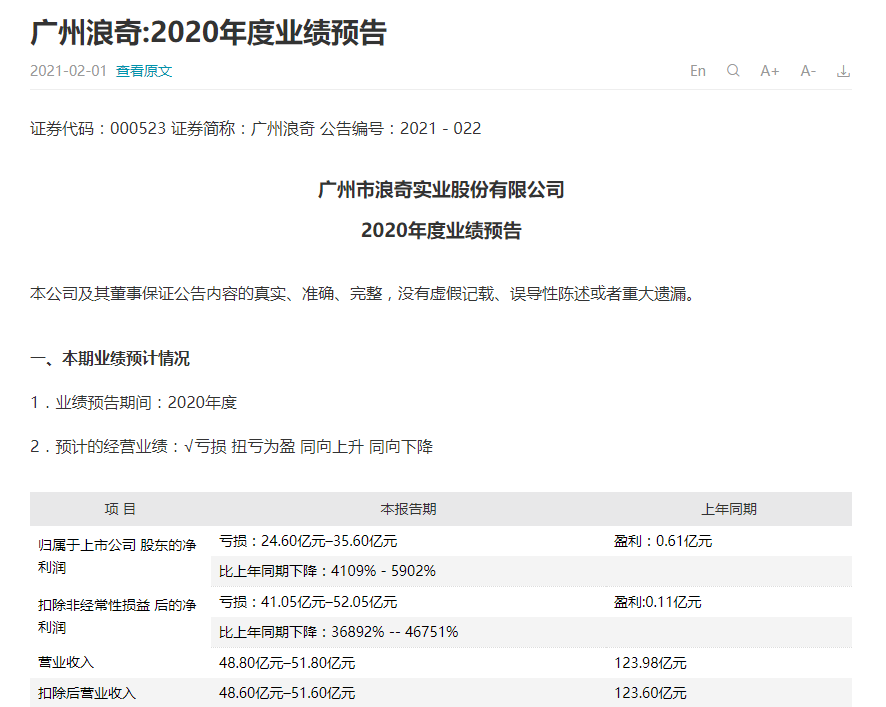
Task: Click the cell 比上年同期下降：4109% - 5902%
Action: click(x=327, y=571)
